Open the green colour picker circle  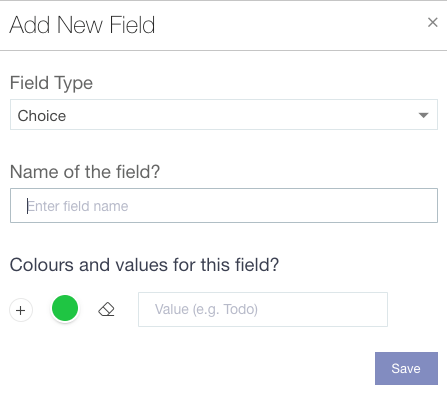click(x=65, y=308)
